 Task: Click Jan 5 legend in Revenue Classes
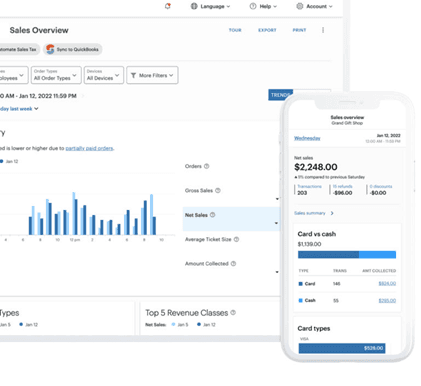pyautogui.click(x=180, y=325)
